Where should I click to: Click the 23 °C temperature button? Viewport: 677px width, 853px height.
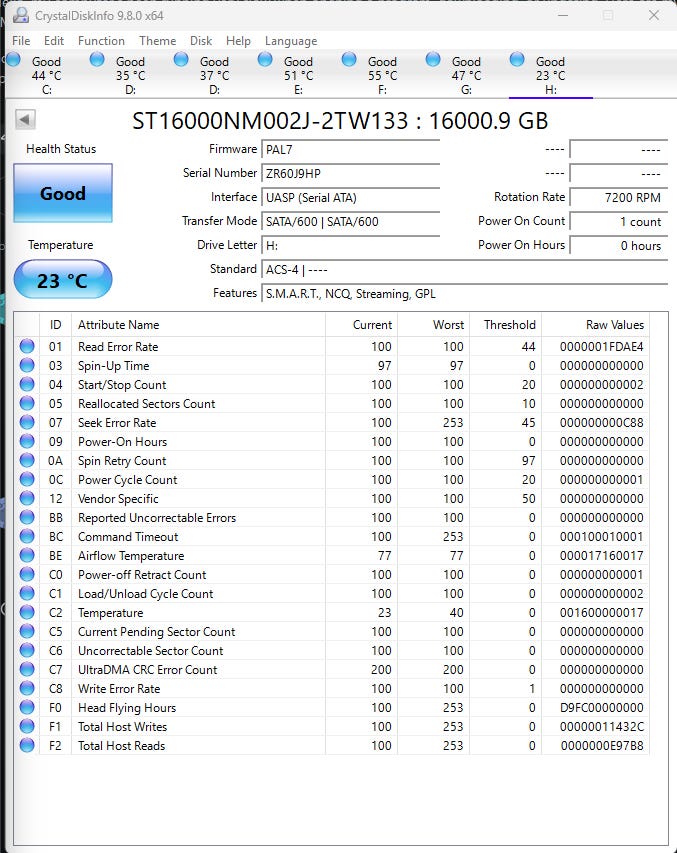63,280
